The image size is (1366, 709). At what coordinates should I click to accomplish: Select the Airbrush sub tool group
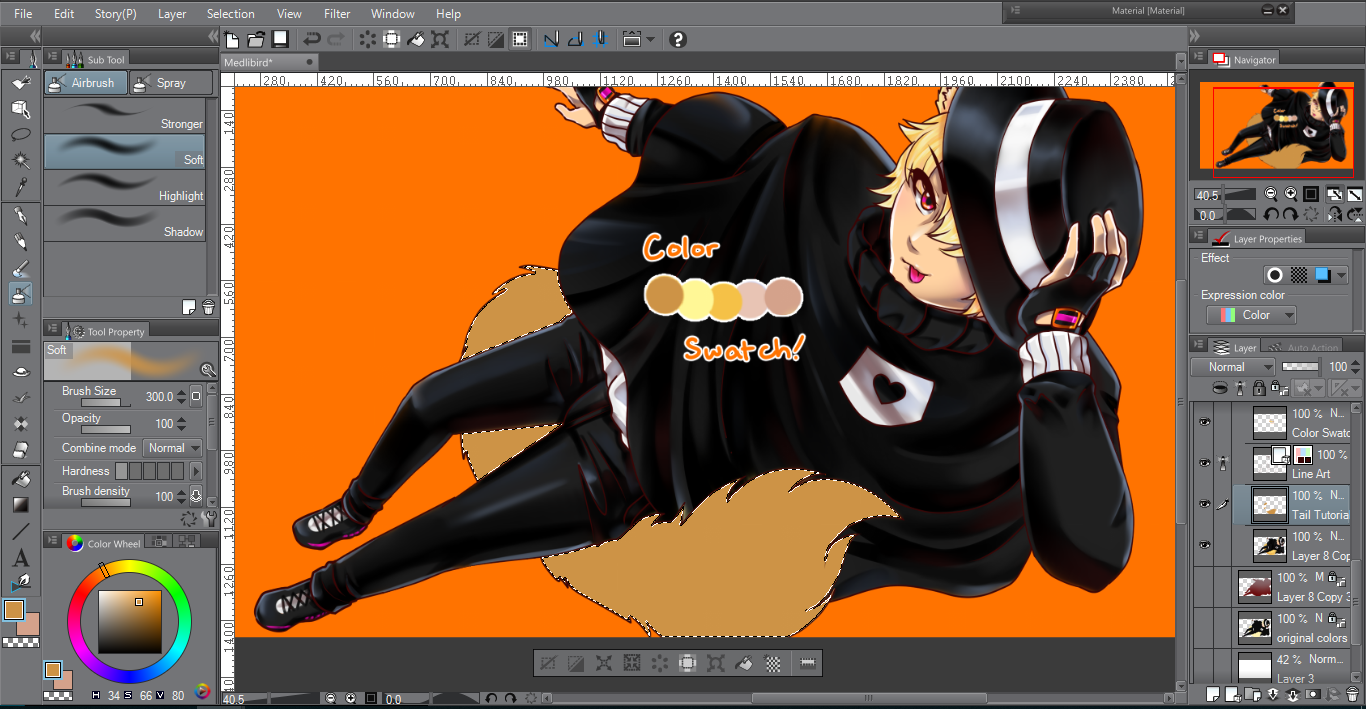(86, 83)
